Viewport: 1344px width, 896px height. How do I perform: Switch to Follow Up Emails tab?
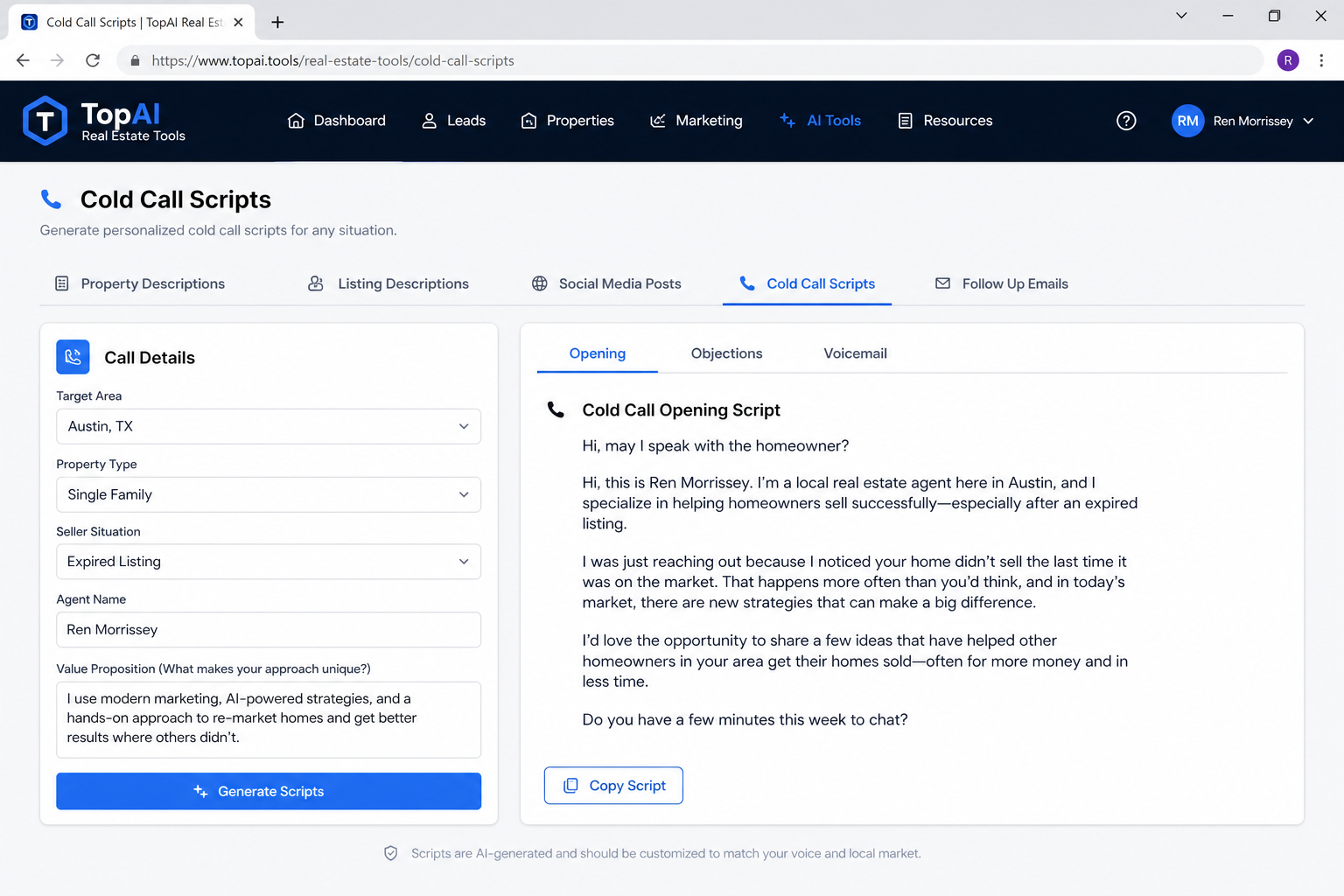[1002, 283]
